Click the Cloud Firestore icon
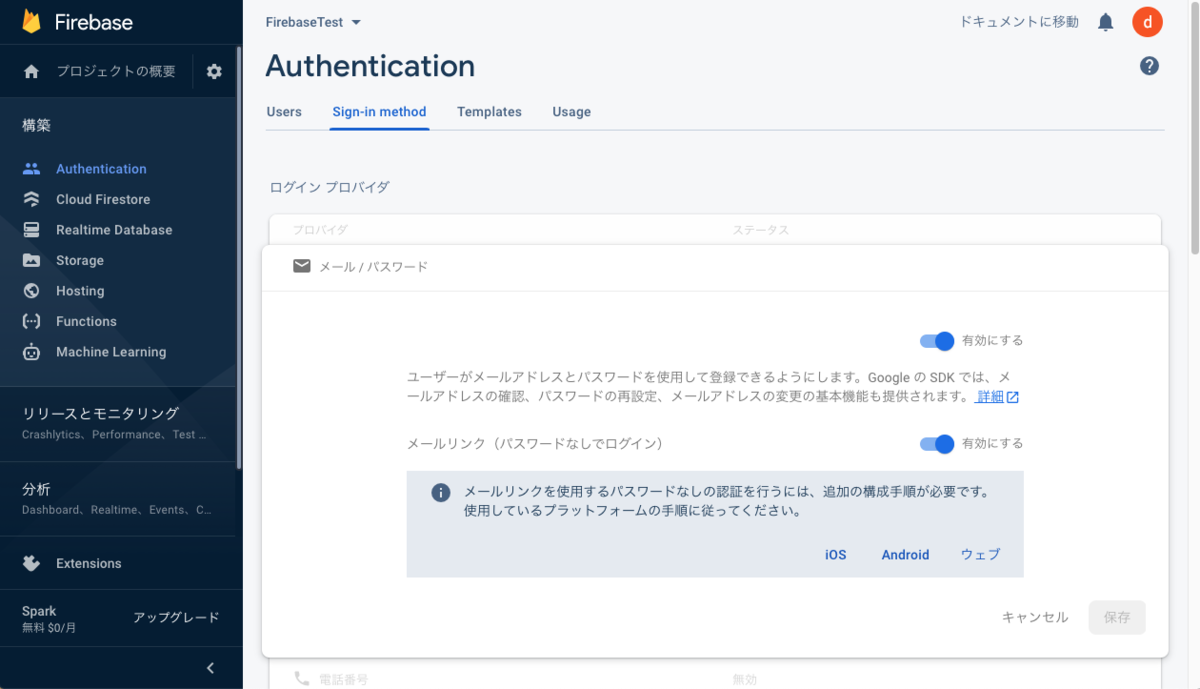 click(32, 199)
